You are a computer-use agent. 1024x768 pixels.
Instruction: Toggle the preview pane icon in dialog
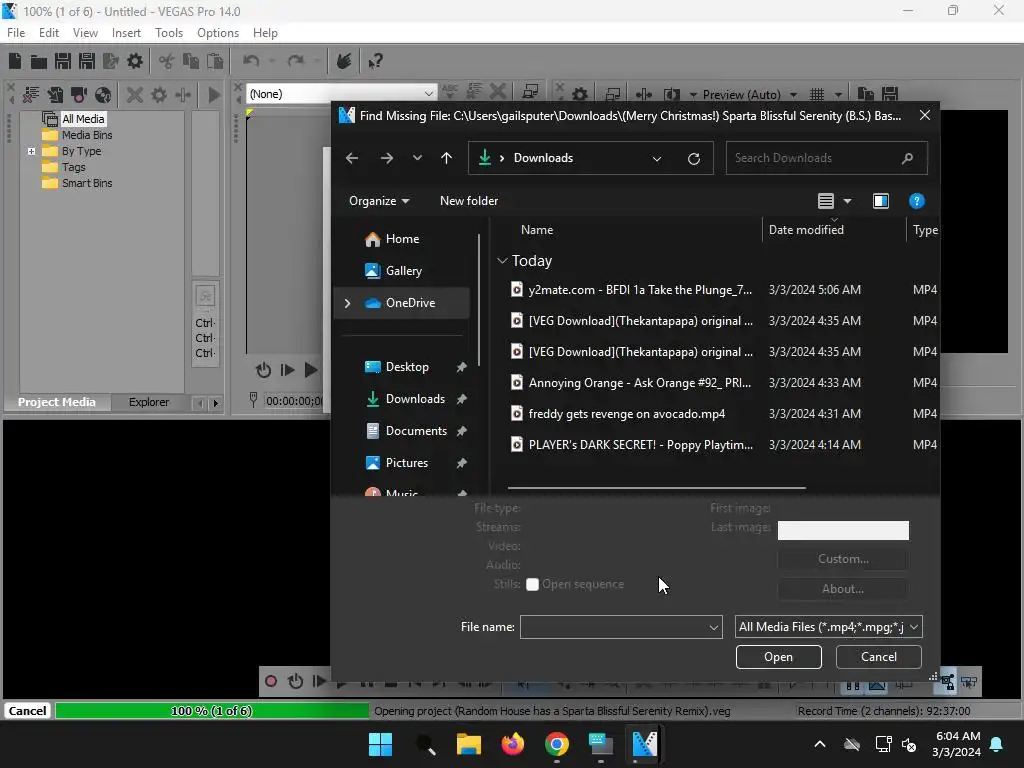(881, 201)
